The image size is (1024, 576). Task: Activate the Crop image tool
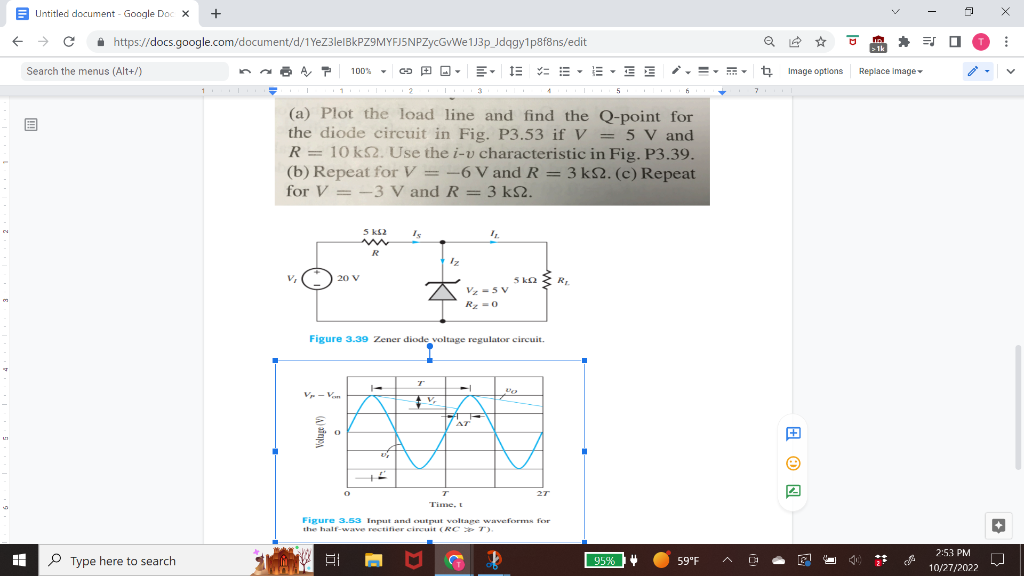pos(767,71)
